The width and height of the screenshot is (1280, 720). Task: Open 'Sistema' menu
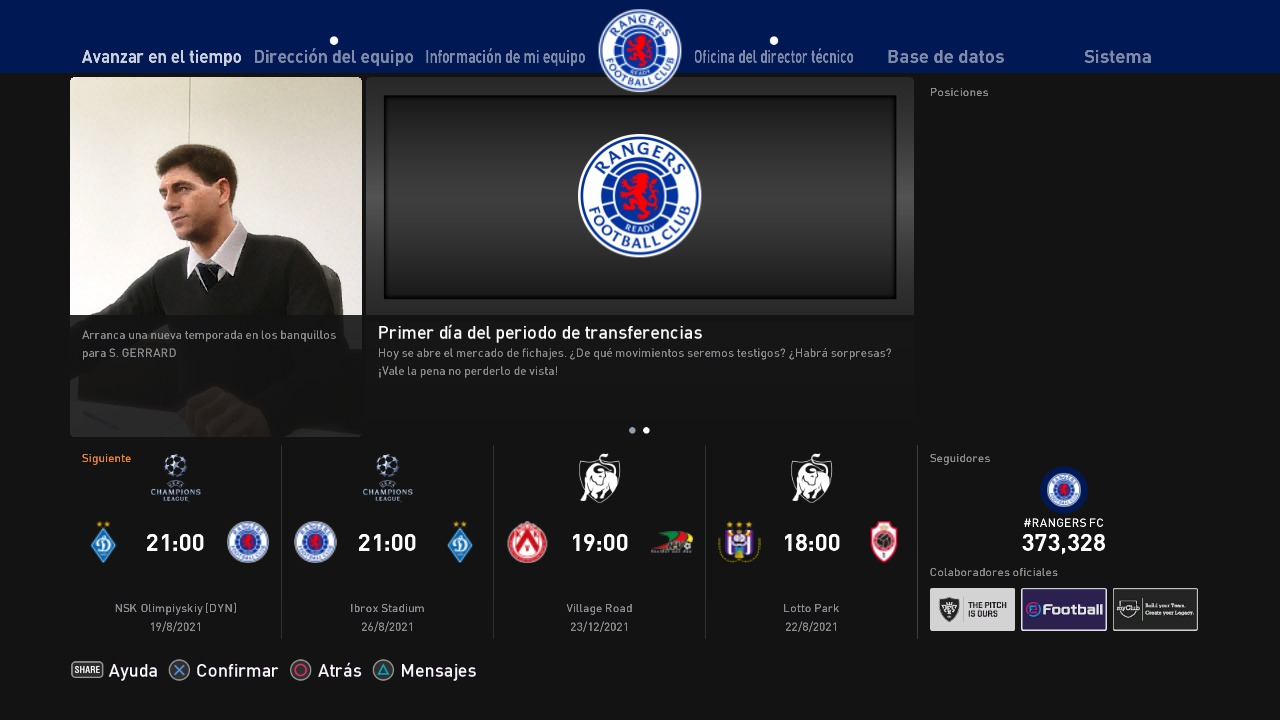[x=1118, y=57]
